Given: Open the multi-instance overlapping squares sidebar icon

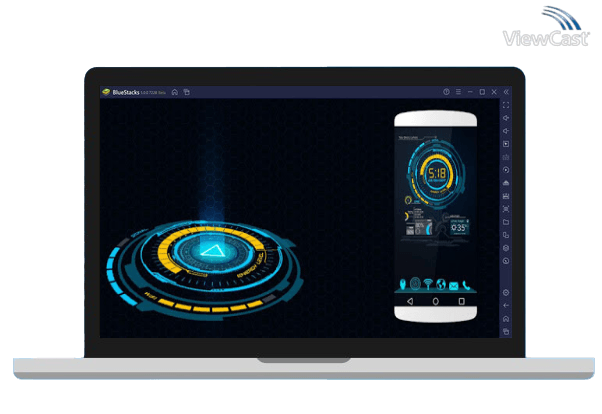Looking at the screenshot, I should [506, 235].
